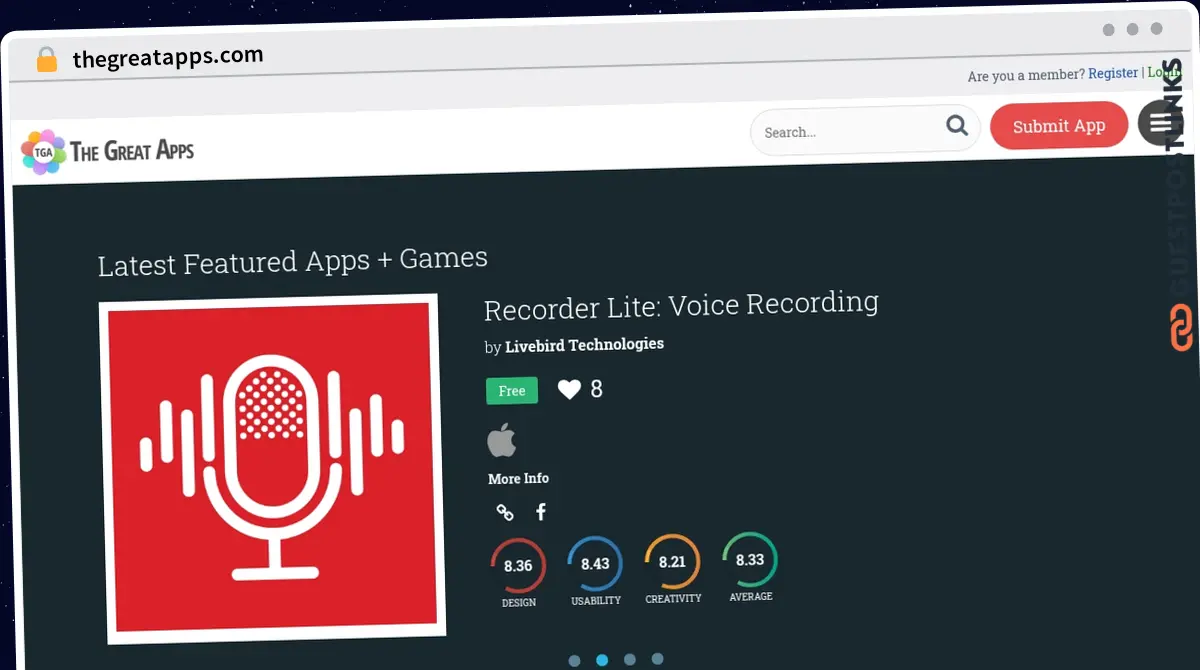Click the orange chain link side icon
The image size is (1200, 670).
(x=1182, y=328)
